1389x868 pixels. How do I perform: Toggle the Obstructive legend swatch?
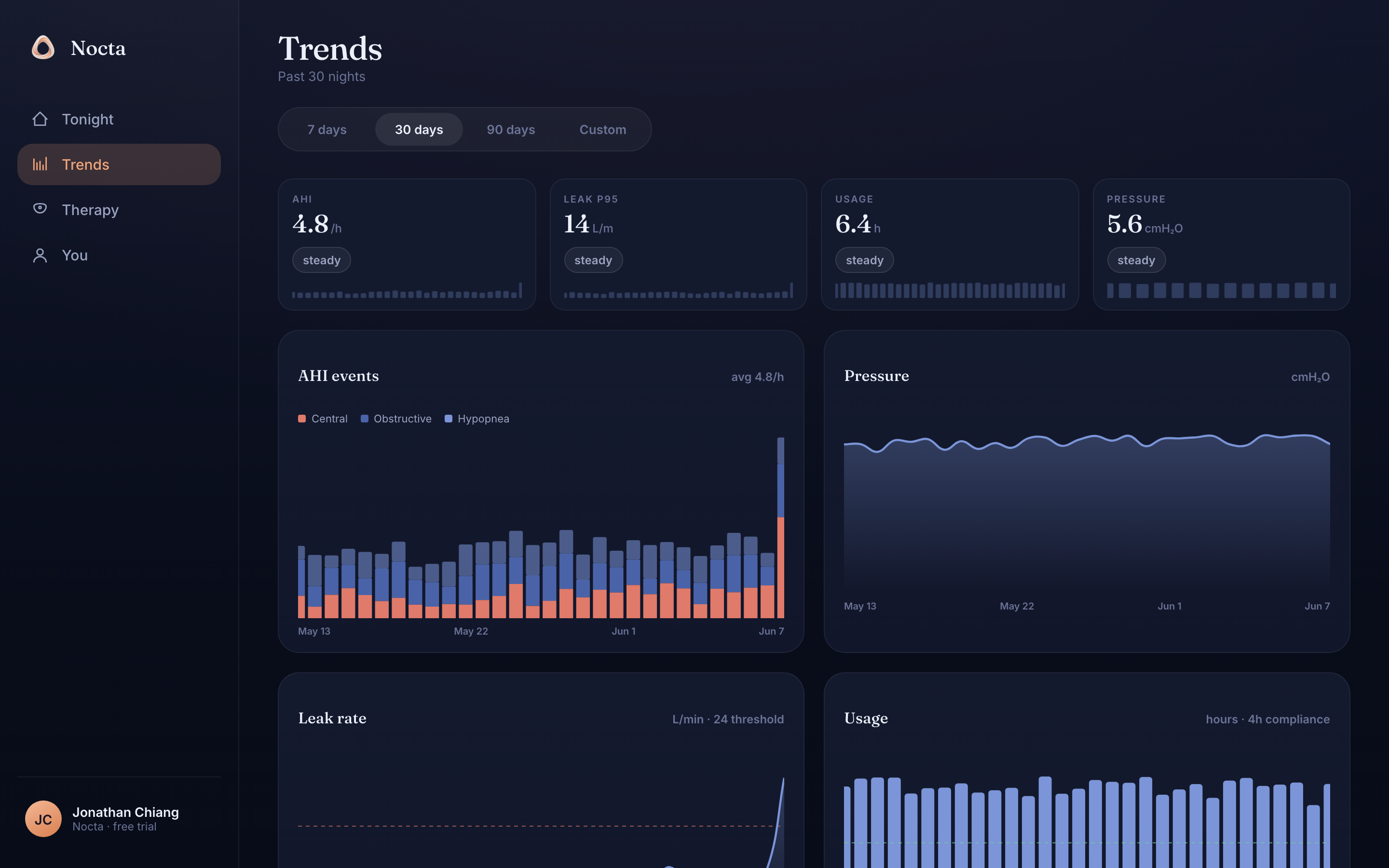pos(364,419)
